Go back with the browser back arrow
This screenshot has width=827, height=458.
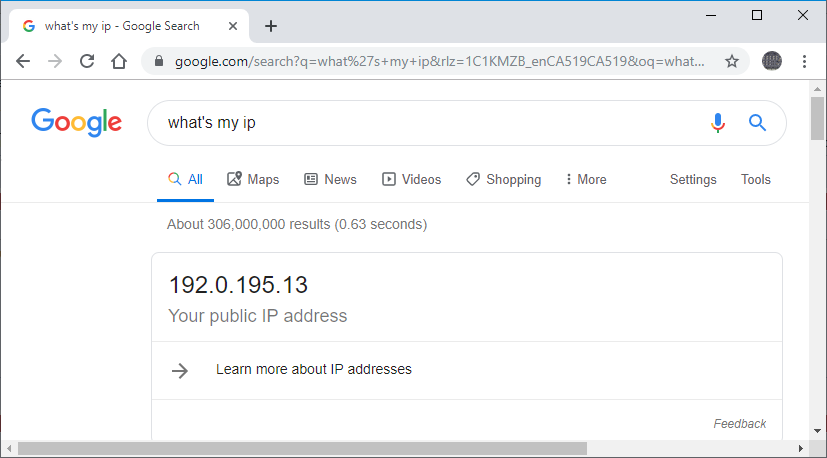click(x=23, y=62)
